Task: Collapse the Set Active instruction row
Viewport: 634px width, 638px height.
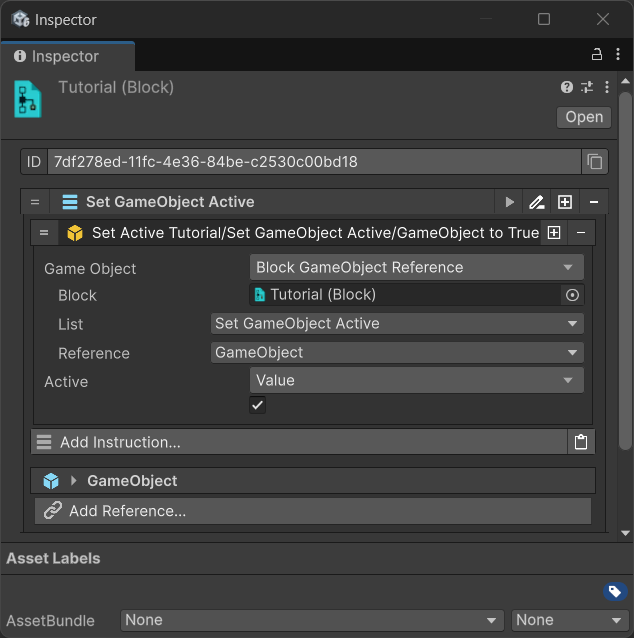Action: click(580, 233)
